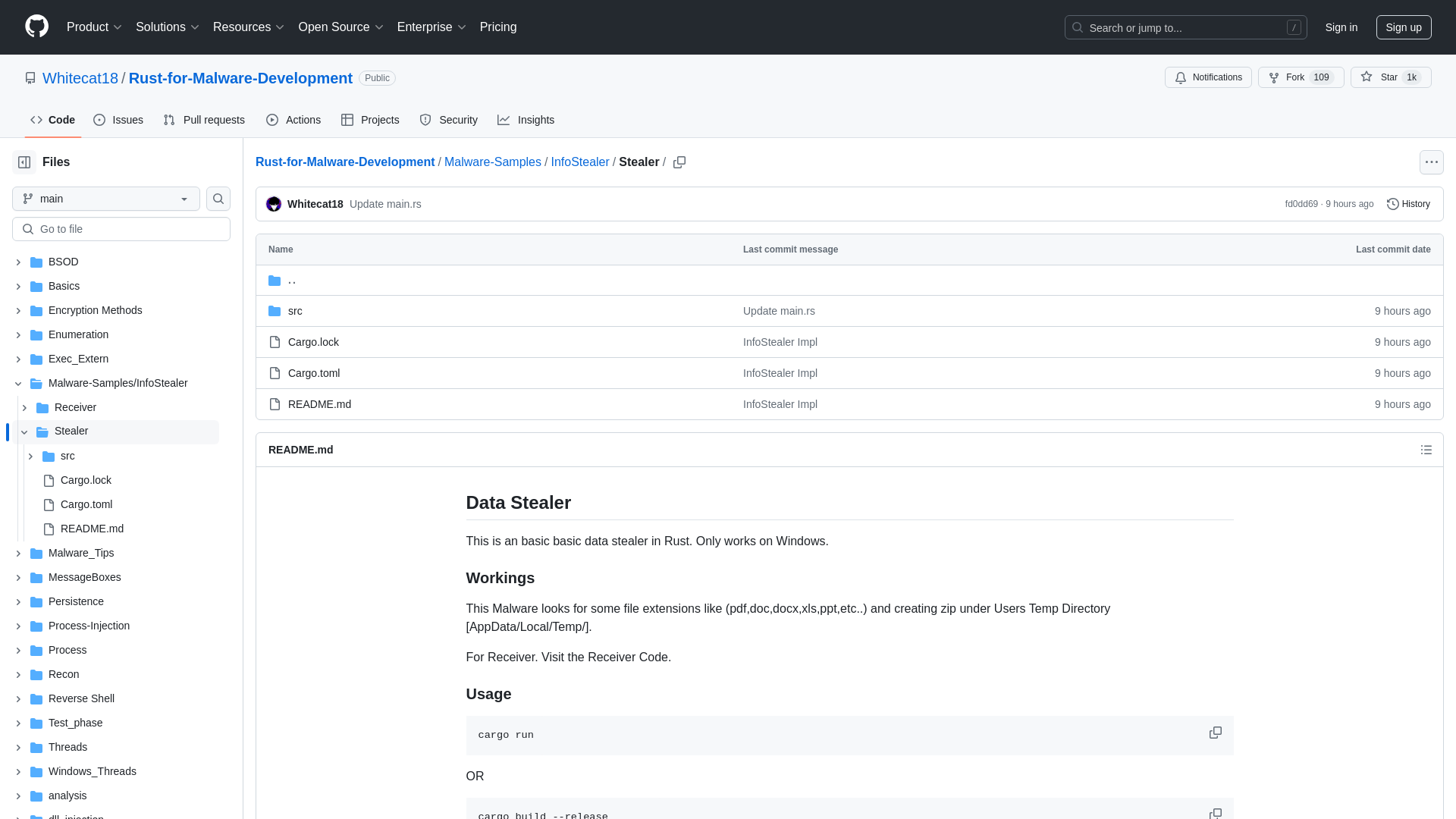Open the 'Update main.rs' latest commit message
The image size is (1456, 819).
[385, 204]
